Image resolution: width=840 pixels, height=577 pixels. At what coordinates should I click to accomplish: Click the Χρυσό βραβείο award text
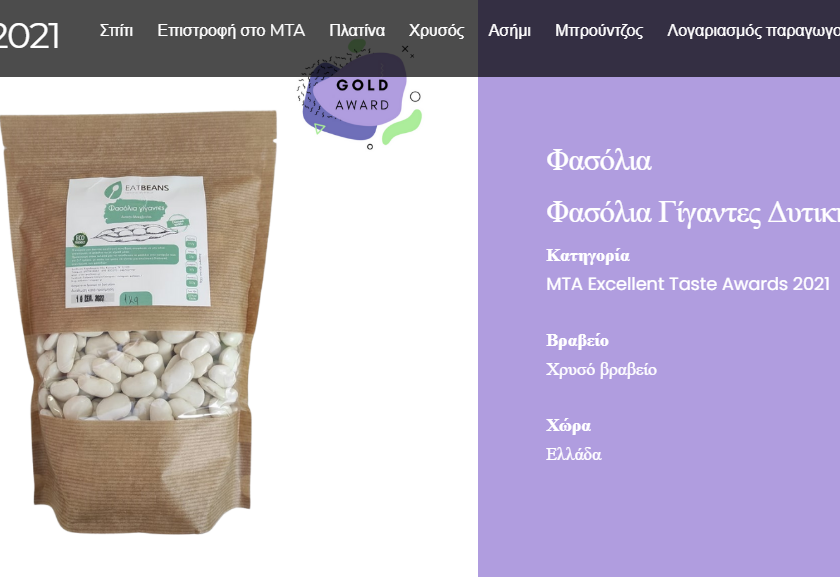601,369
